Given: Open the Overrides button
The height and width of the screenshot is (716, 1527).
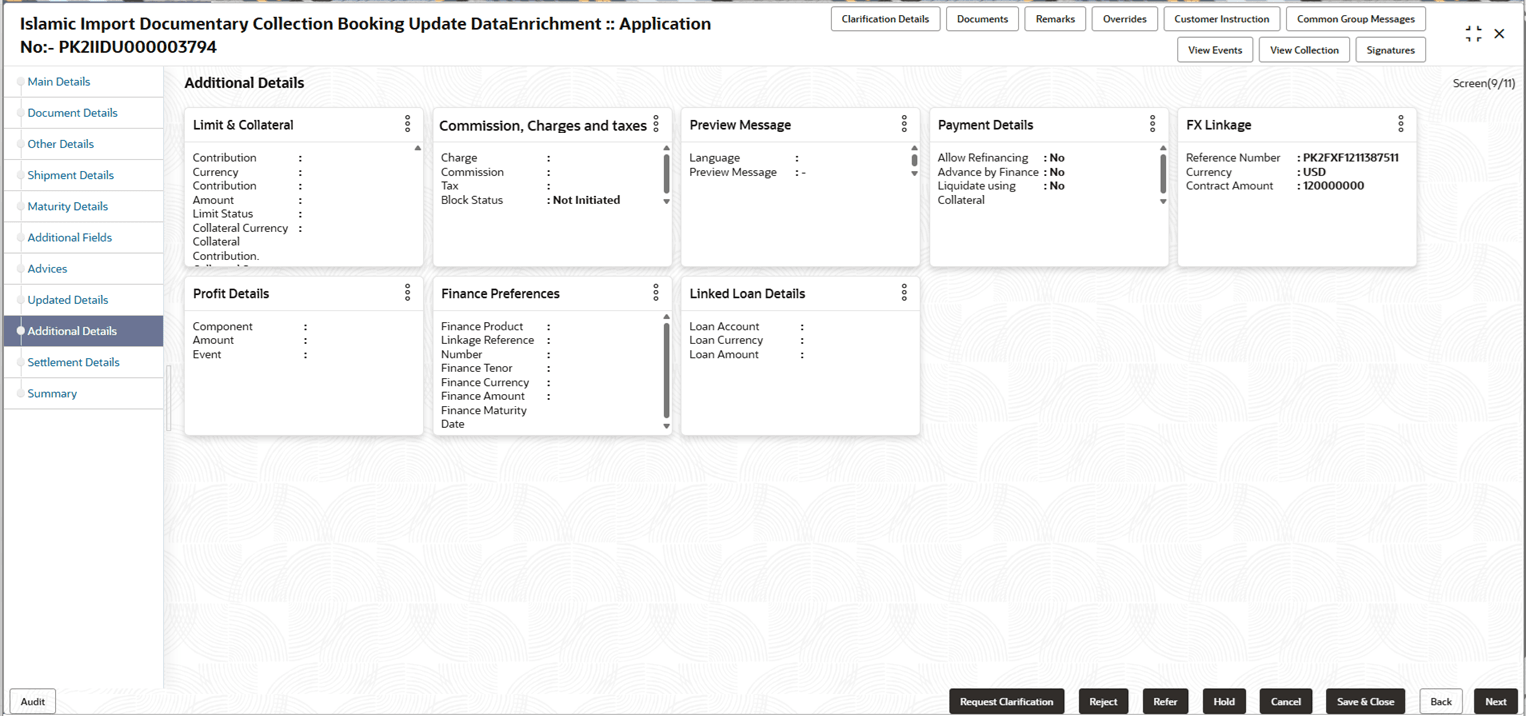Looking at the screenshot, I should coord(1124,19).
